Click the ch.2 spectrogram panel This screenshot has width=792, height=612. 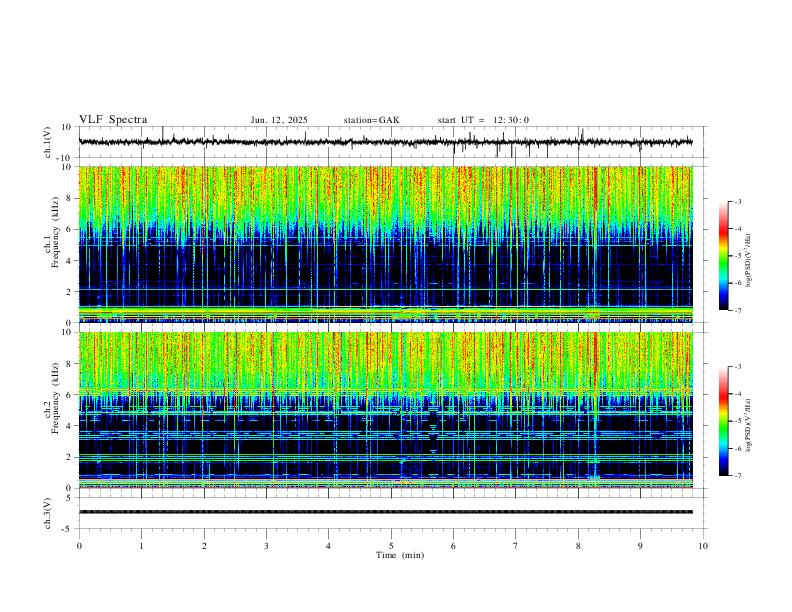pyautogui.click(x=385, y=410)
